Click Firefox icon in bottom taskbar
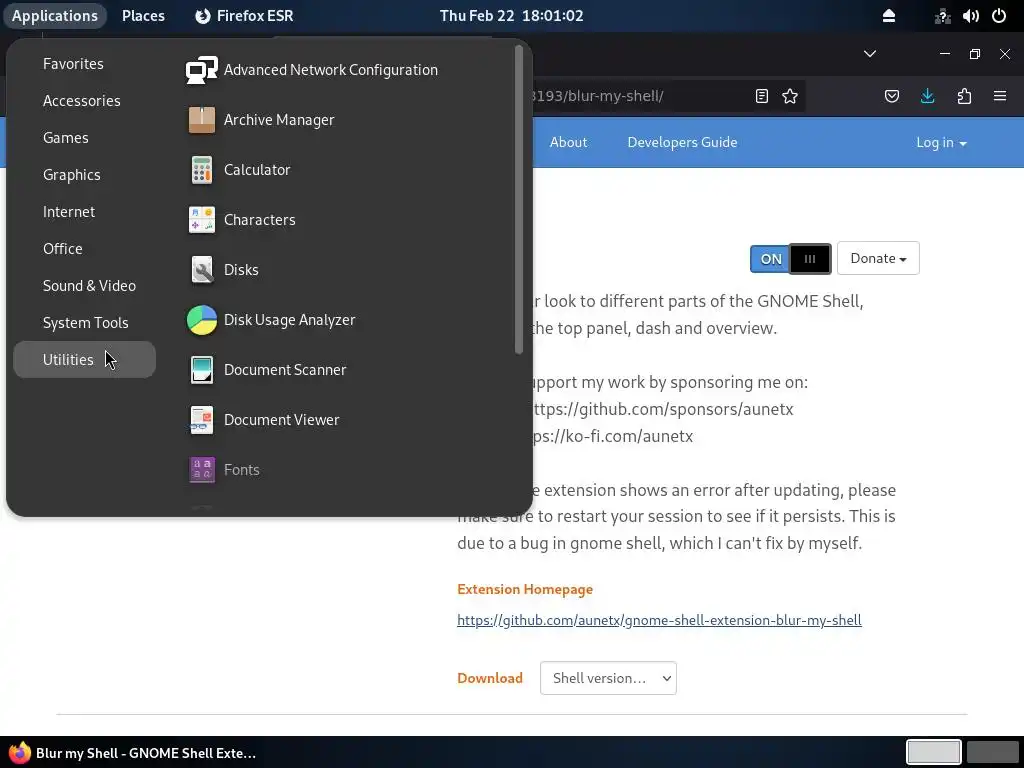This screenshot has height=768, width=1024. pos(20,753)
